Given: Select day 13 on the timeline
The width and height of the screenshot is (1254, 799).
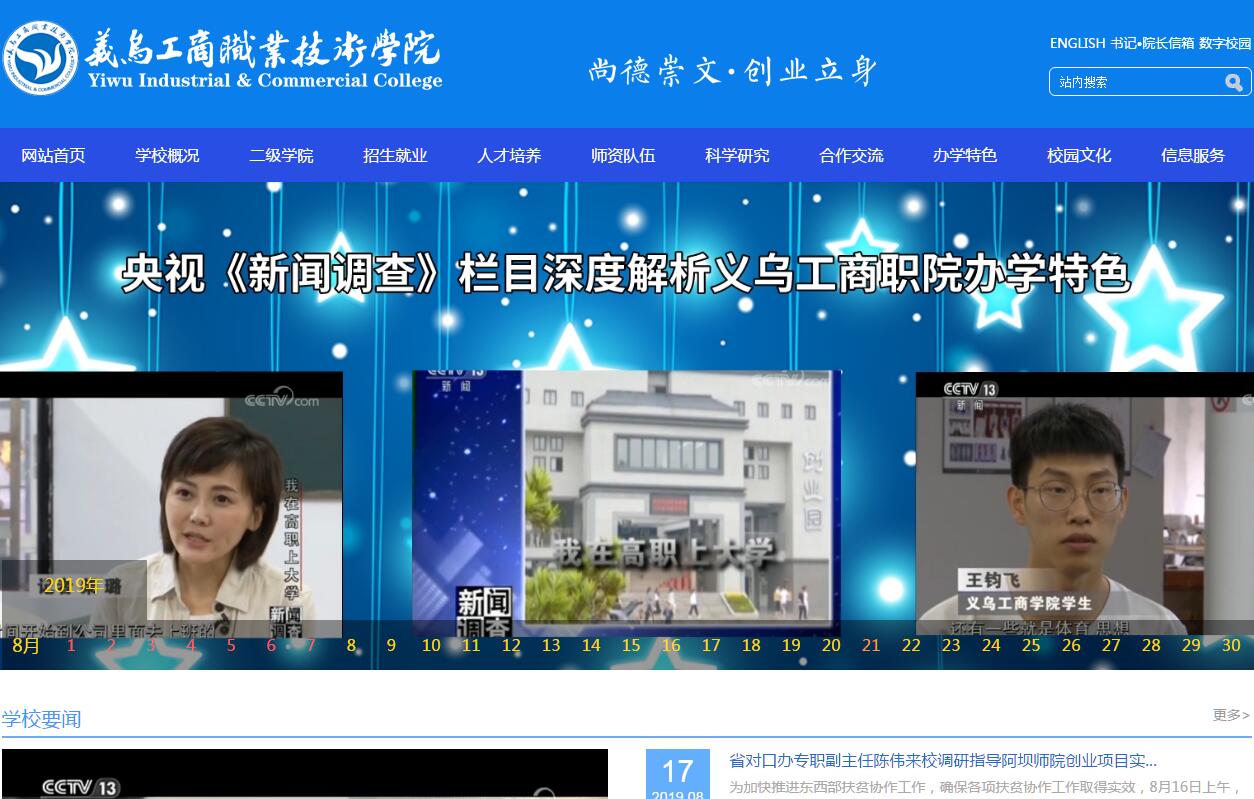Looking at the screenshot, I should (x=551, y=645).
